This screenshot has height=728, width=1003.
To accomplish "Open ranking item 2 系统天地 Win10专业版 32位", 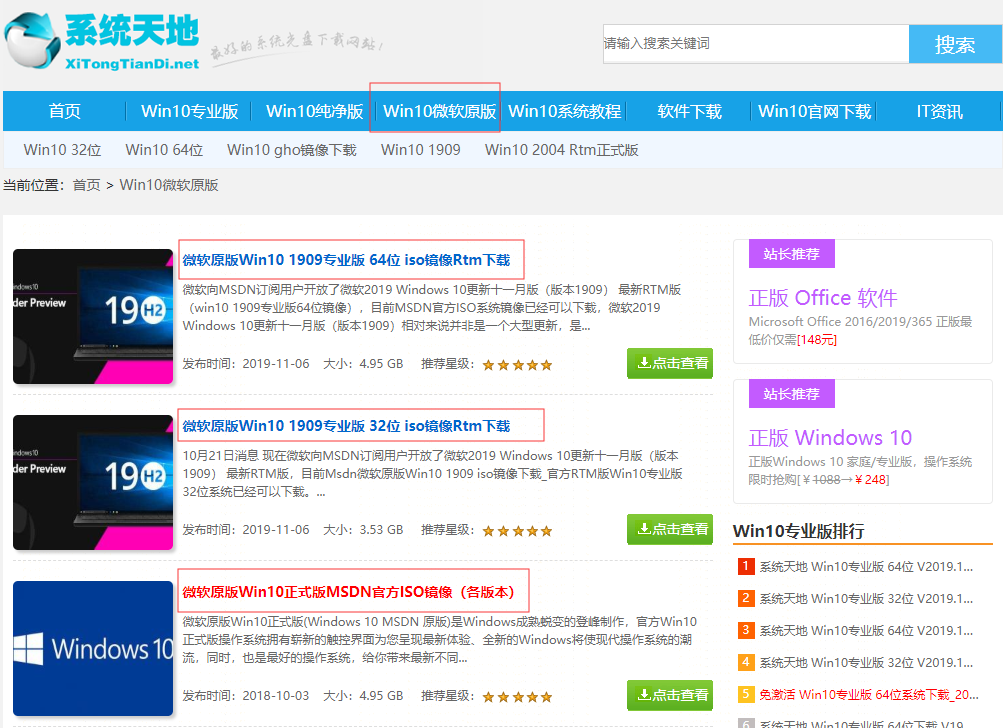I will click(866, 599).
